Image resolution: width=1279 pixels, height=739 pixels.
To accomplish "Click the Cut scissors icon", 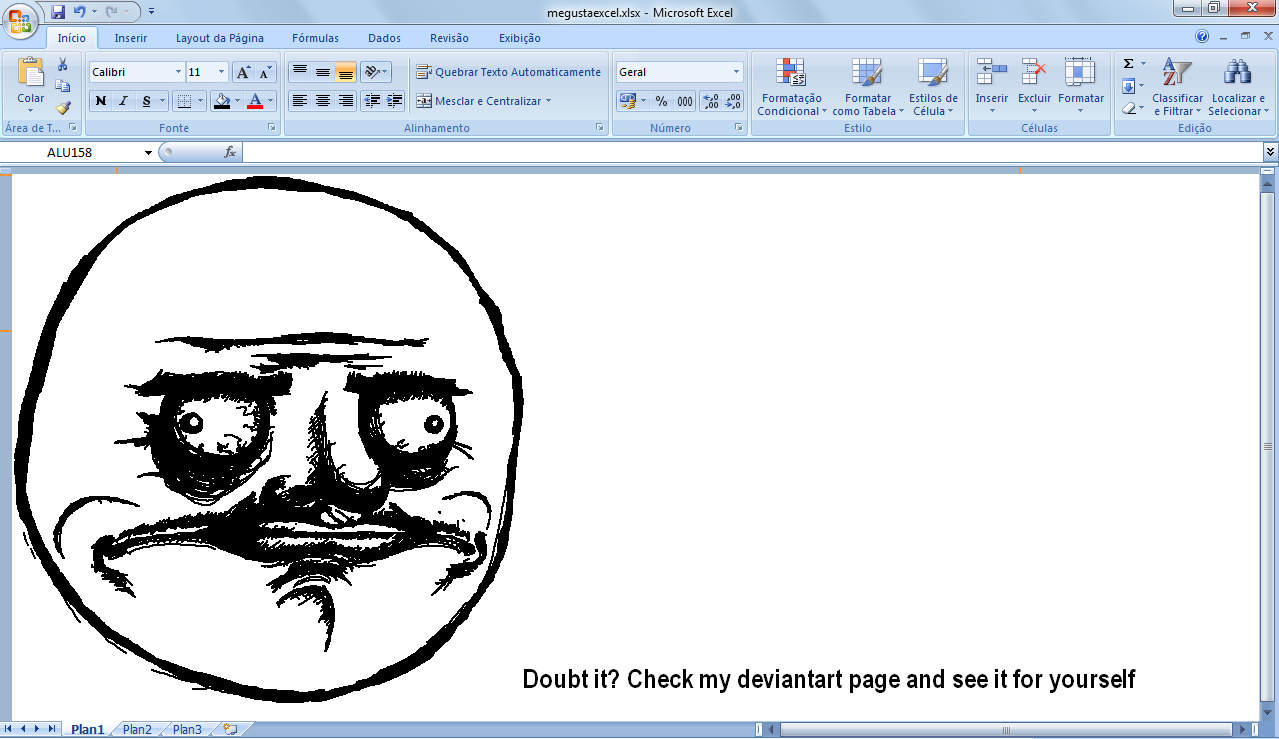I will 63,65.
